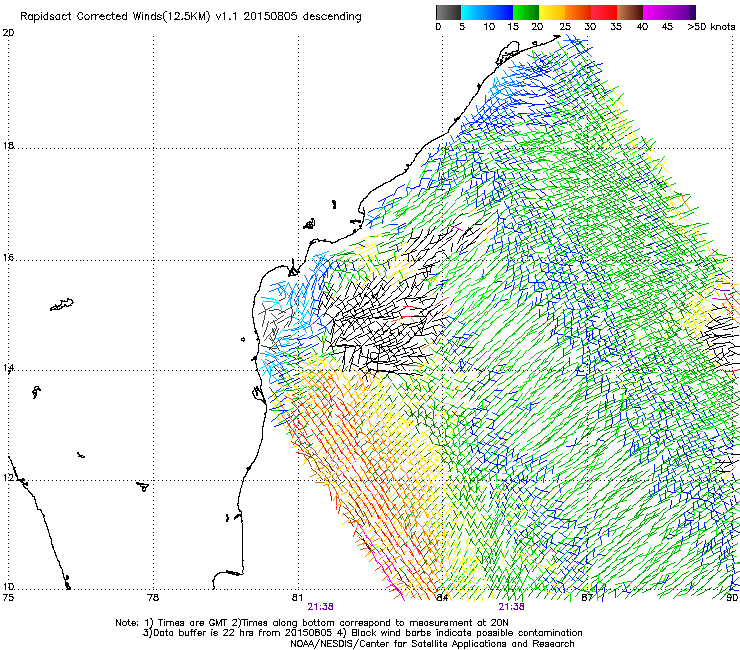Click the latitude label '12'

(8, 478)
